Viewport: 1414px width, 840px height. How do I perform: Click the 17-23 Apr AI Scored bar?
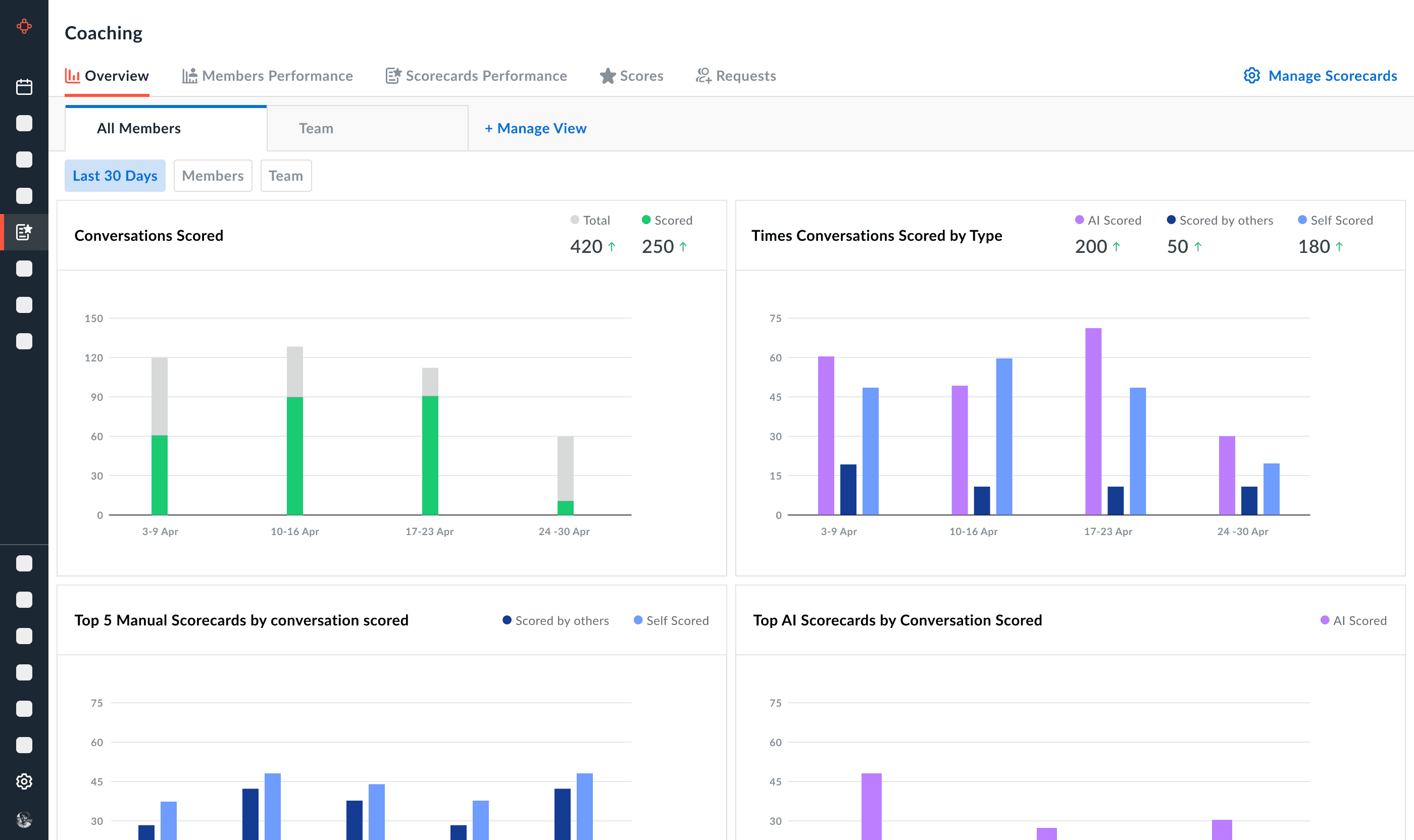pos(1093,421)
